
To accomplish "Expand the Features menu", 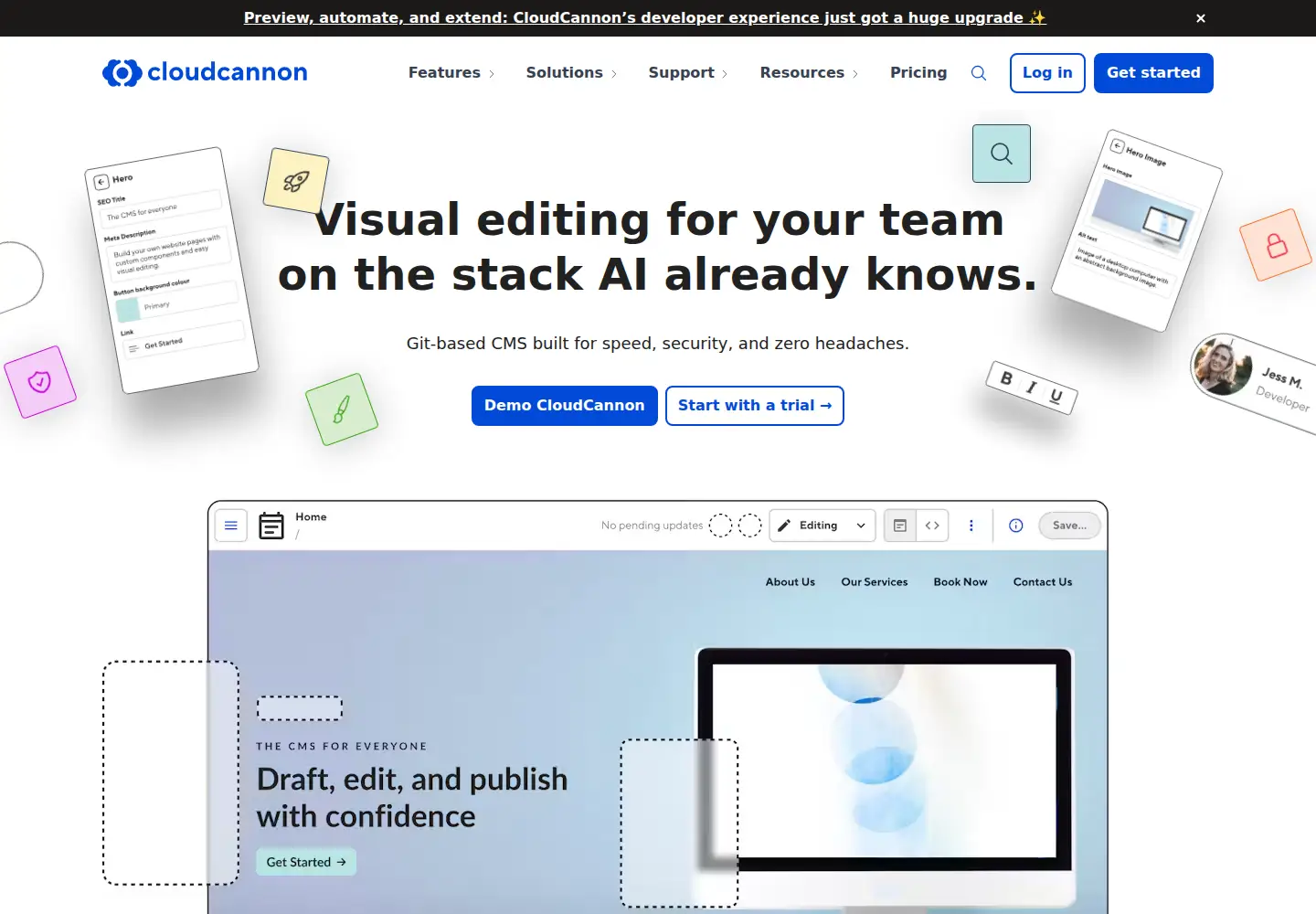I will (x=451, y=72).
